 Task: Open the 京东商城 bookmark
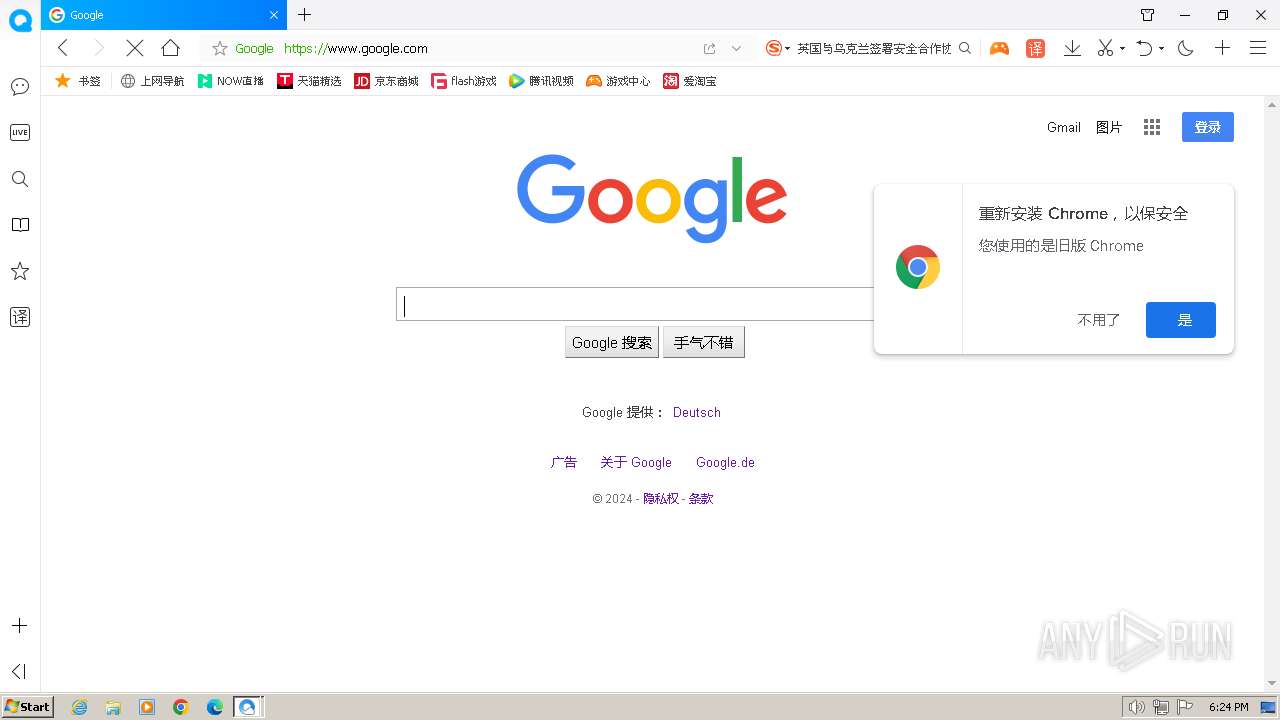(387, 81)
